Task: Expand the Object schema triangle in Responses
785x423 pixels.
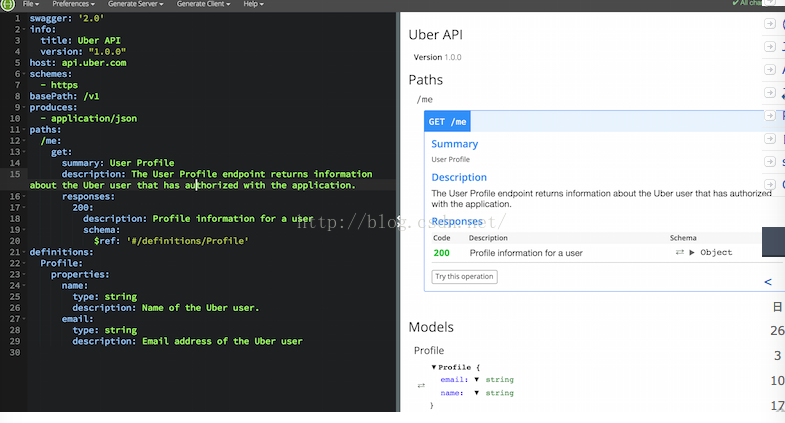Action: pos(692,253)
